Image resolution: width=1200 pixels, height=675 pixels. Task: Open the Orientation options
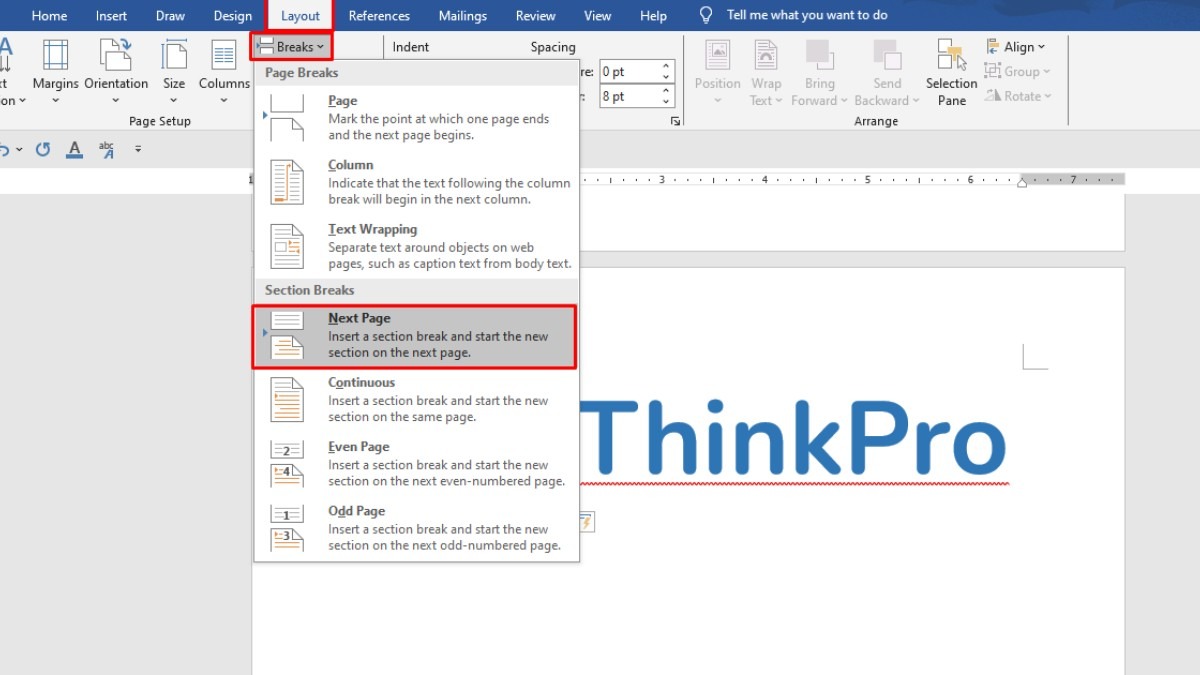(x=116, y=72)
